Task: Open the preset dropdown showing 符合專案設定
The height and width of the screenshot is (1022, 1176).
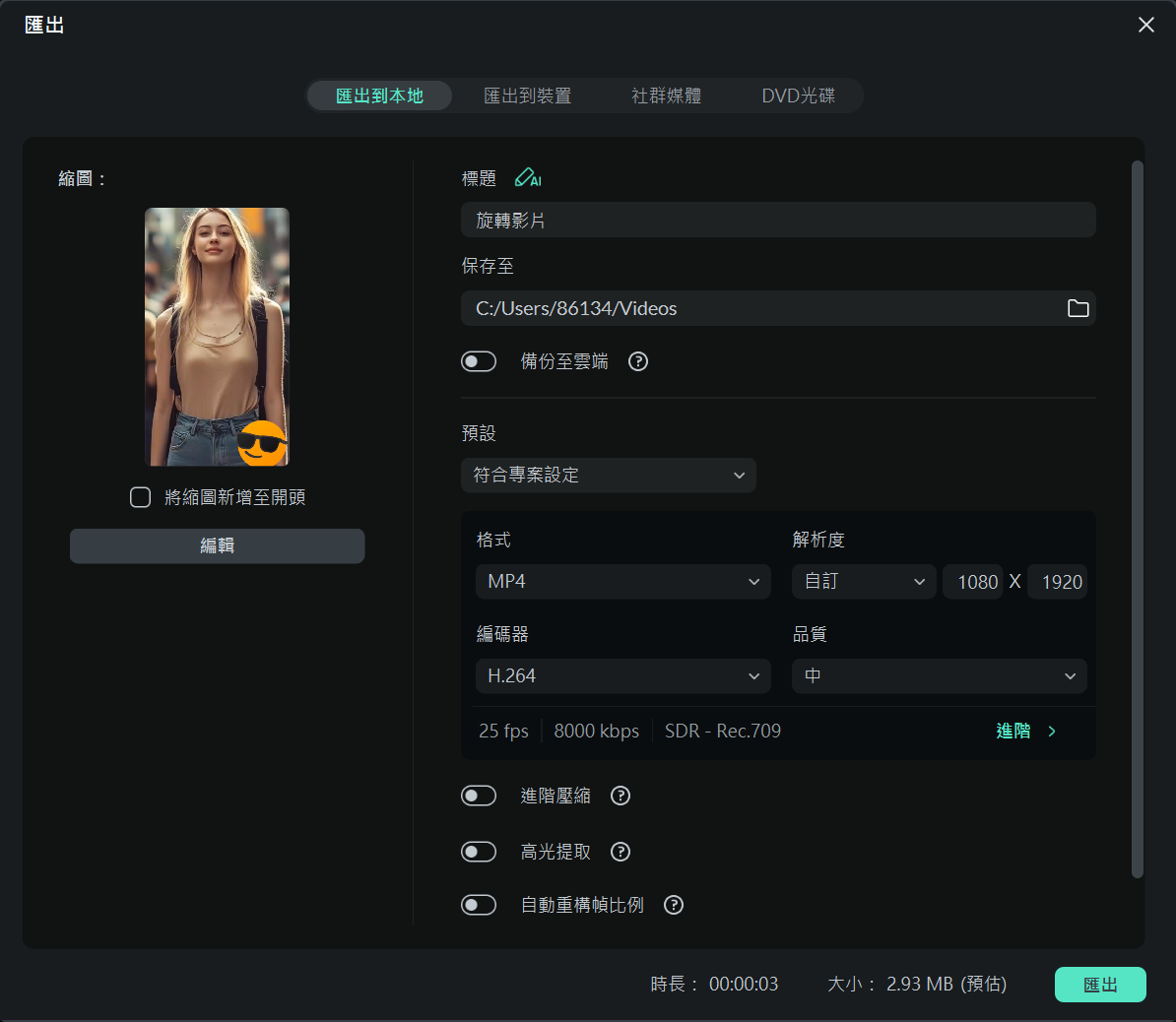Action: pyautogui.click(x=608, y=476)
